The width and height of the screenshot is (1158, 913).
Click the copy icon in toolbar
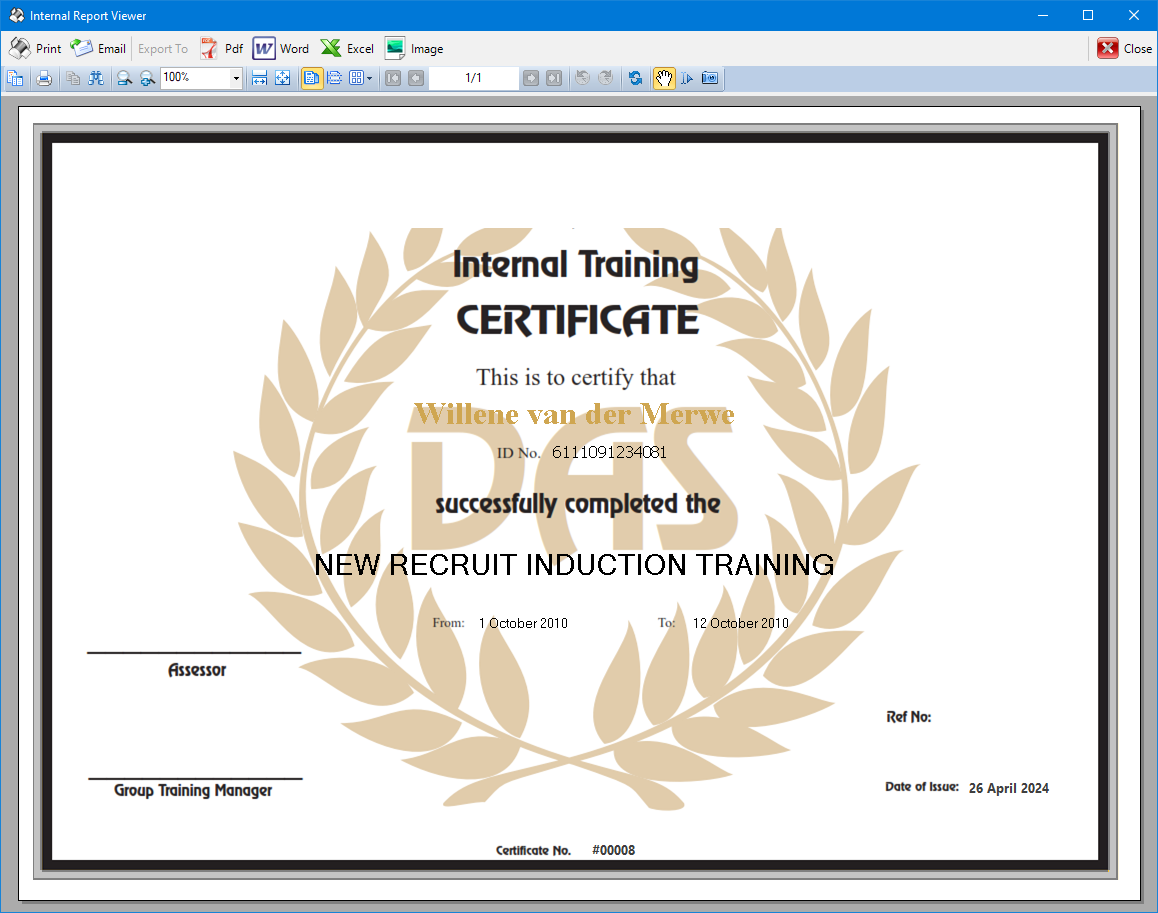pos(72,78)
